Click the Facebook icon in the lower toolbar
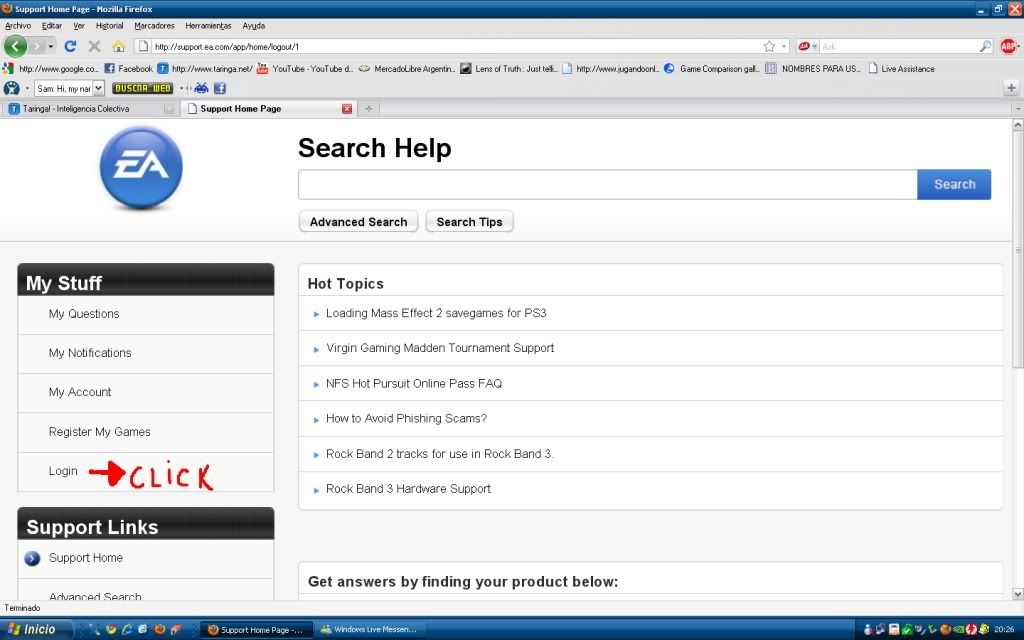The image size is (1024, 640). click(220, 88)
